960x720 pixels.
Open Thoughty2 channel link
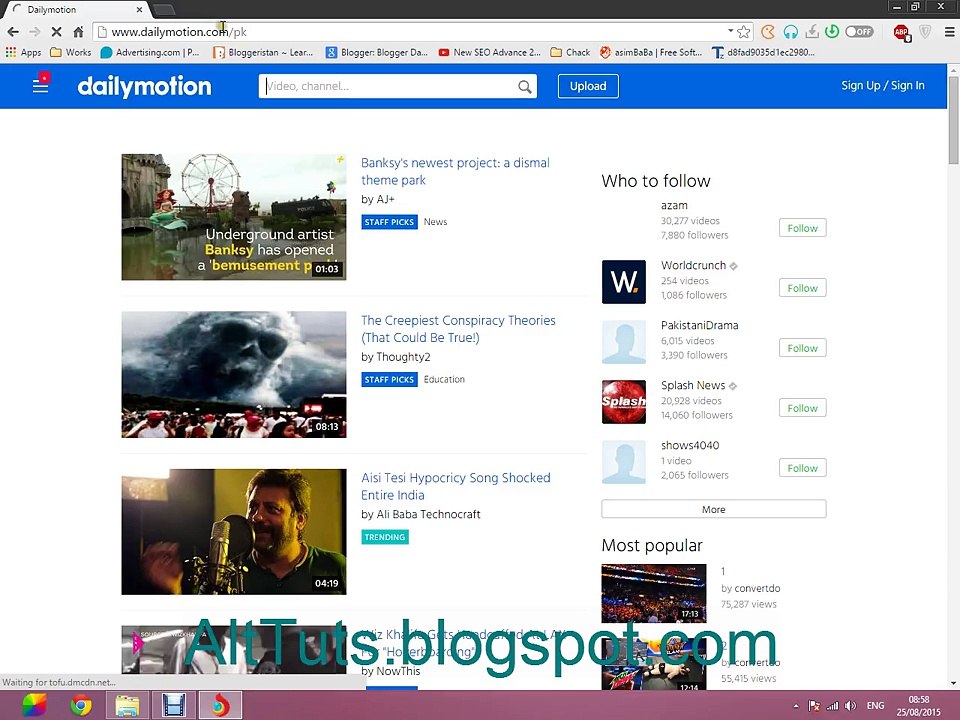(403, 357)
